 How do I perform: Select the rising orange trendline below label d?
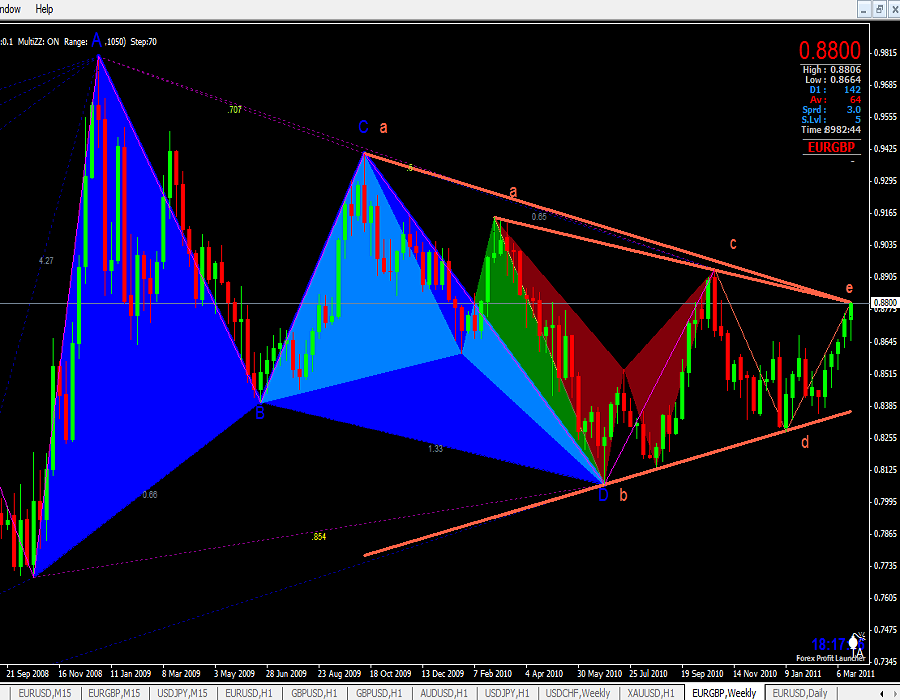(608, 483)
